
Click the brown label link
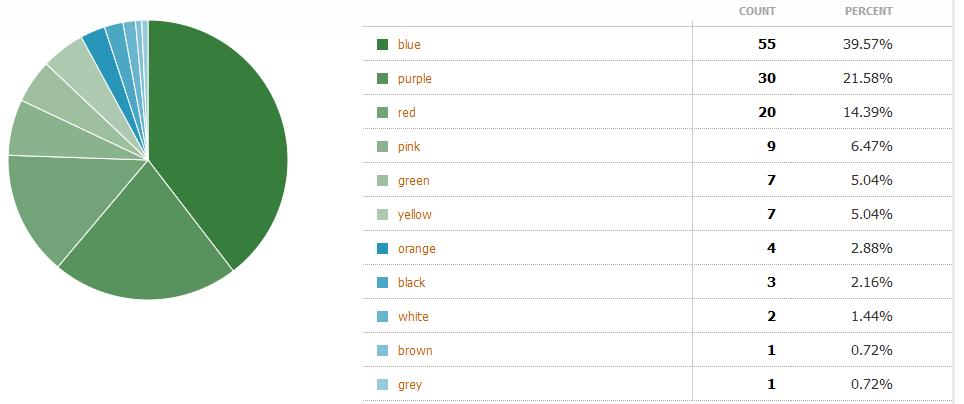pyautogui.click(x=415, y=351)
